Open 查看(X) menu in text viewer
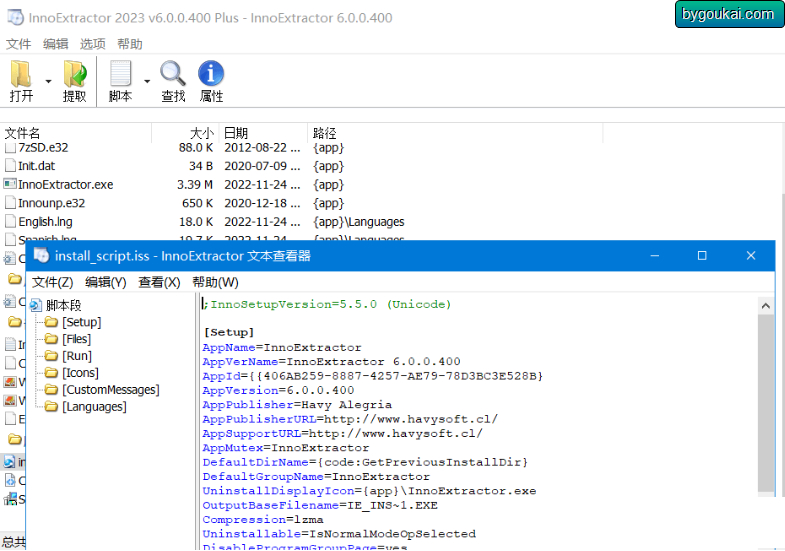Viewport: 785px width, 551px height. point(159,282)
